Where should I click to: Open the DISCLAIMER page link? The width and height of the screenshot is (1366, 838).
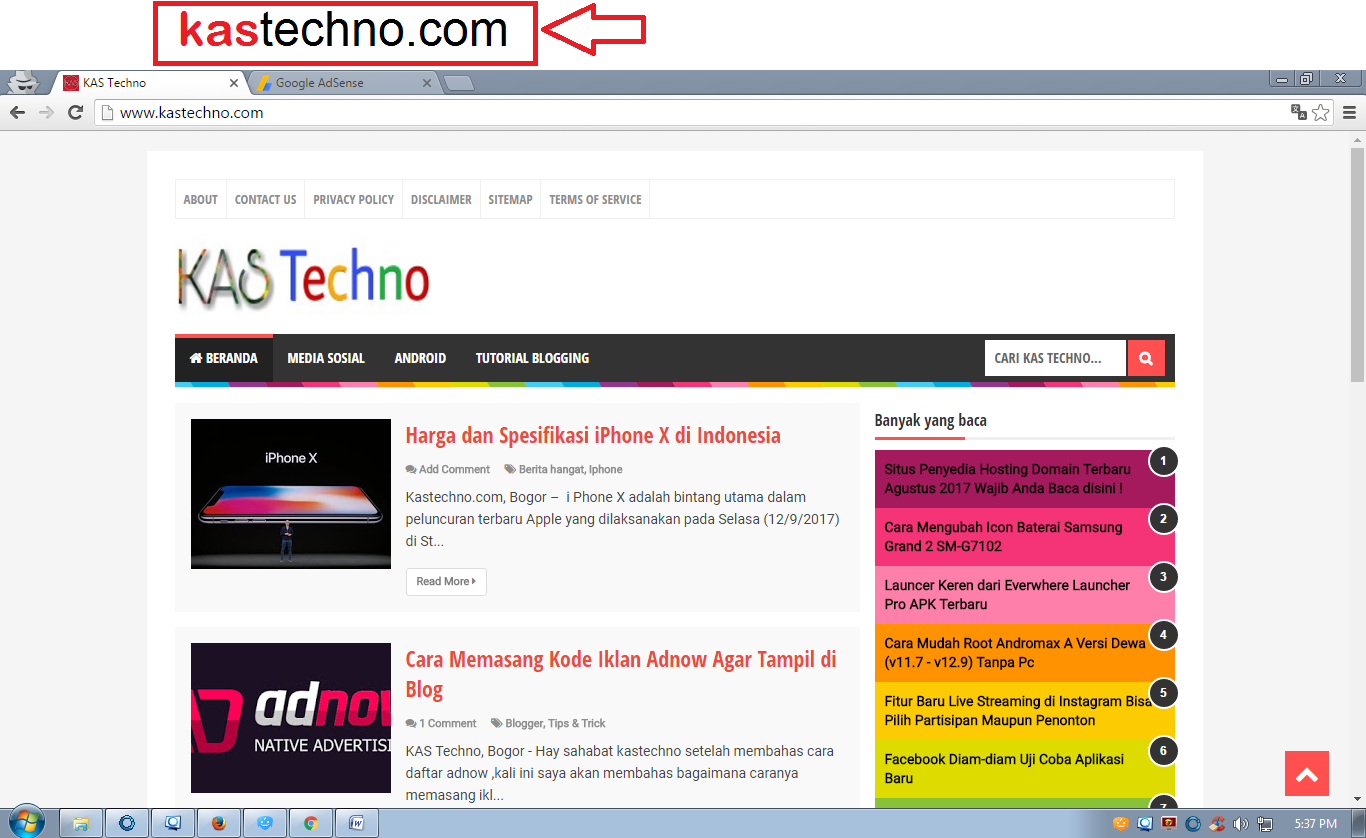coord(441,199)
